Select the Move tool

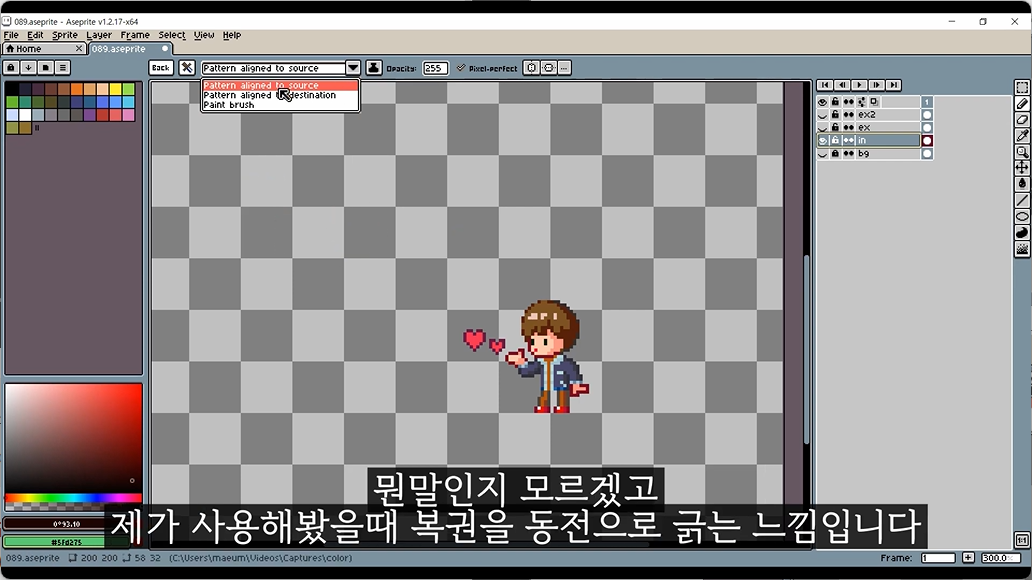click(1022, 168)
